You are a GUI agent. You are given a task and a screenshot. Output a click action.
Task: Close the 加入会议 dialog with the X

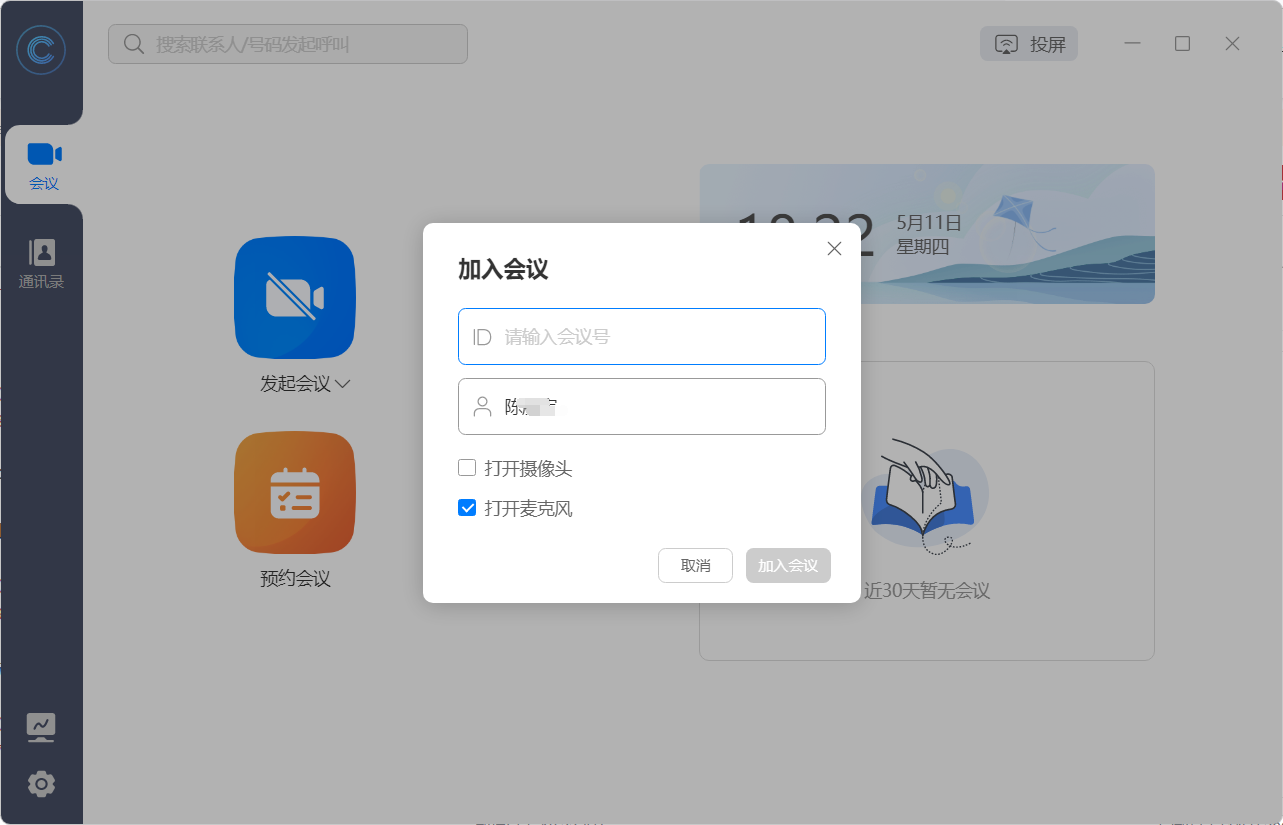pos(834,248)
